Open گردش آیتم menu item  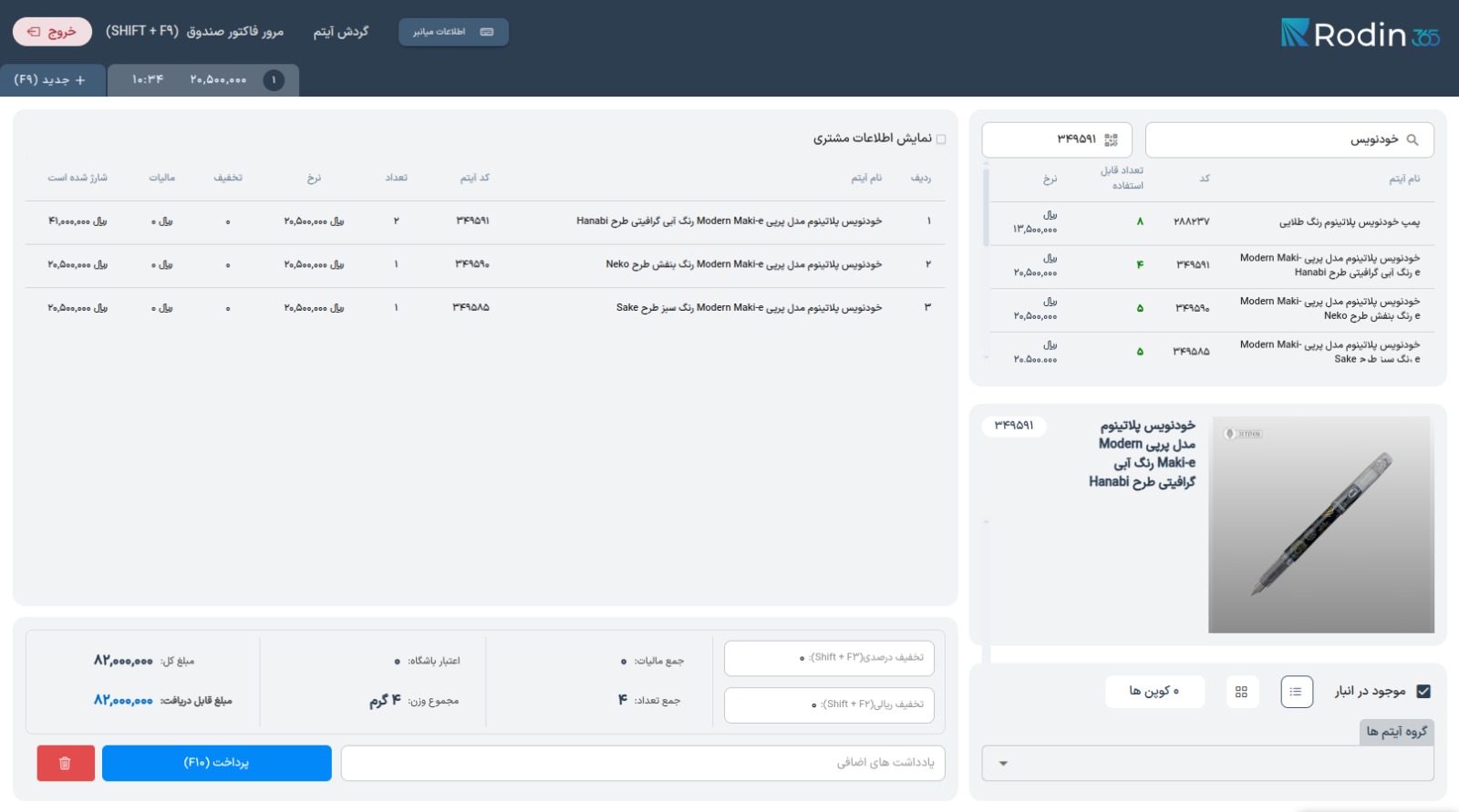point(341,32)
